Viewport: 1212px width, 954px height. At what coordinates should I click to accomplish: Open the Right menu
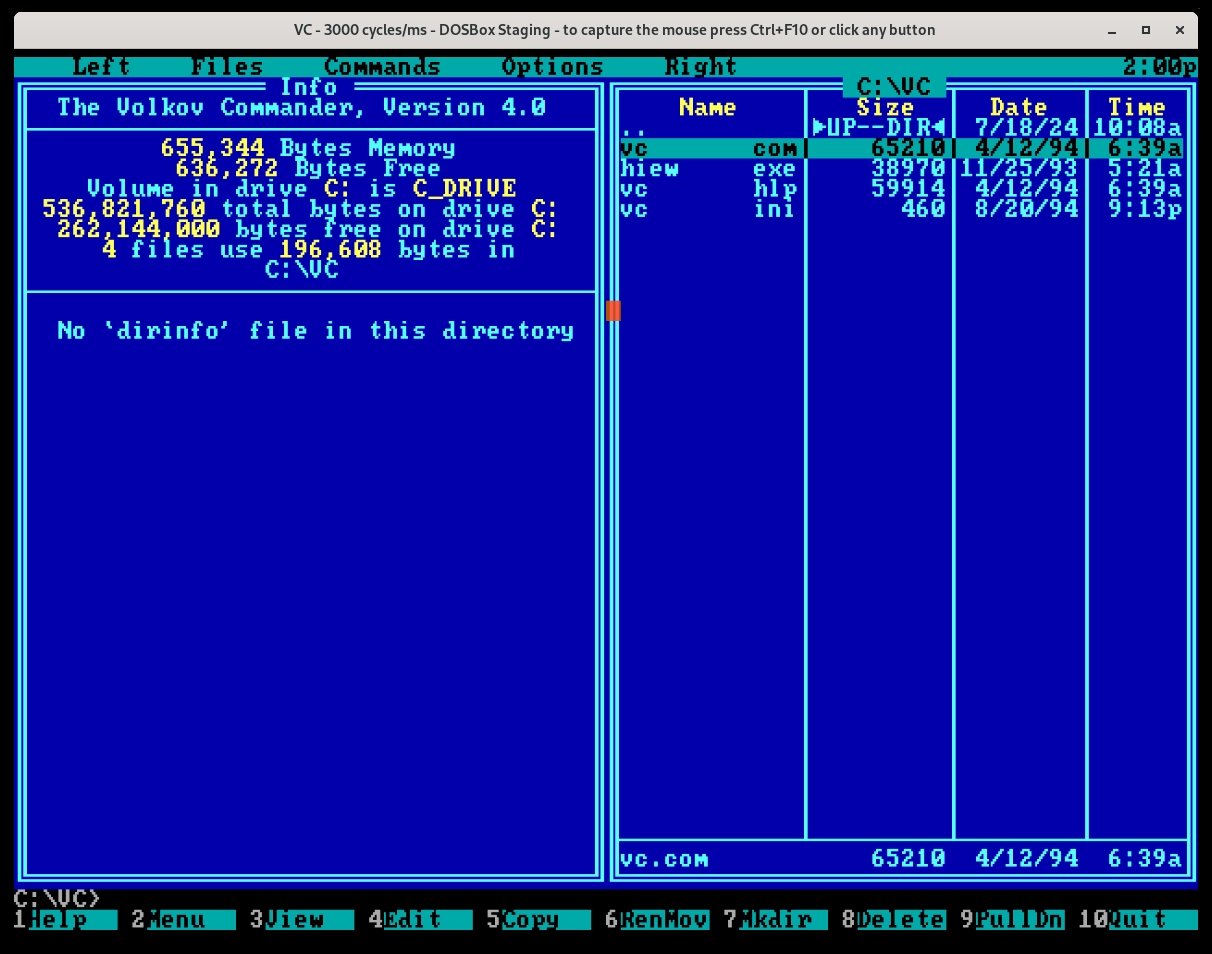pos(700,67)
